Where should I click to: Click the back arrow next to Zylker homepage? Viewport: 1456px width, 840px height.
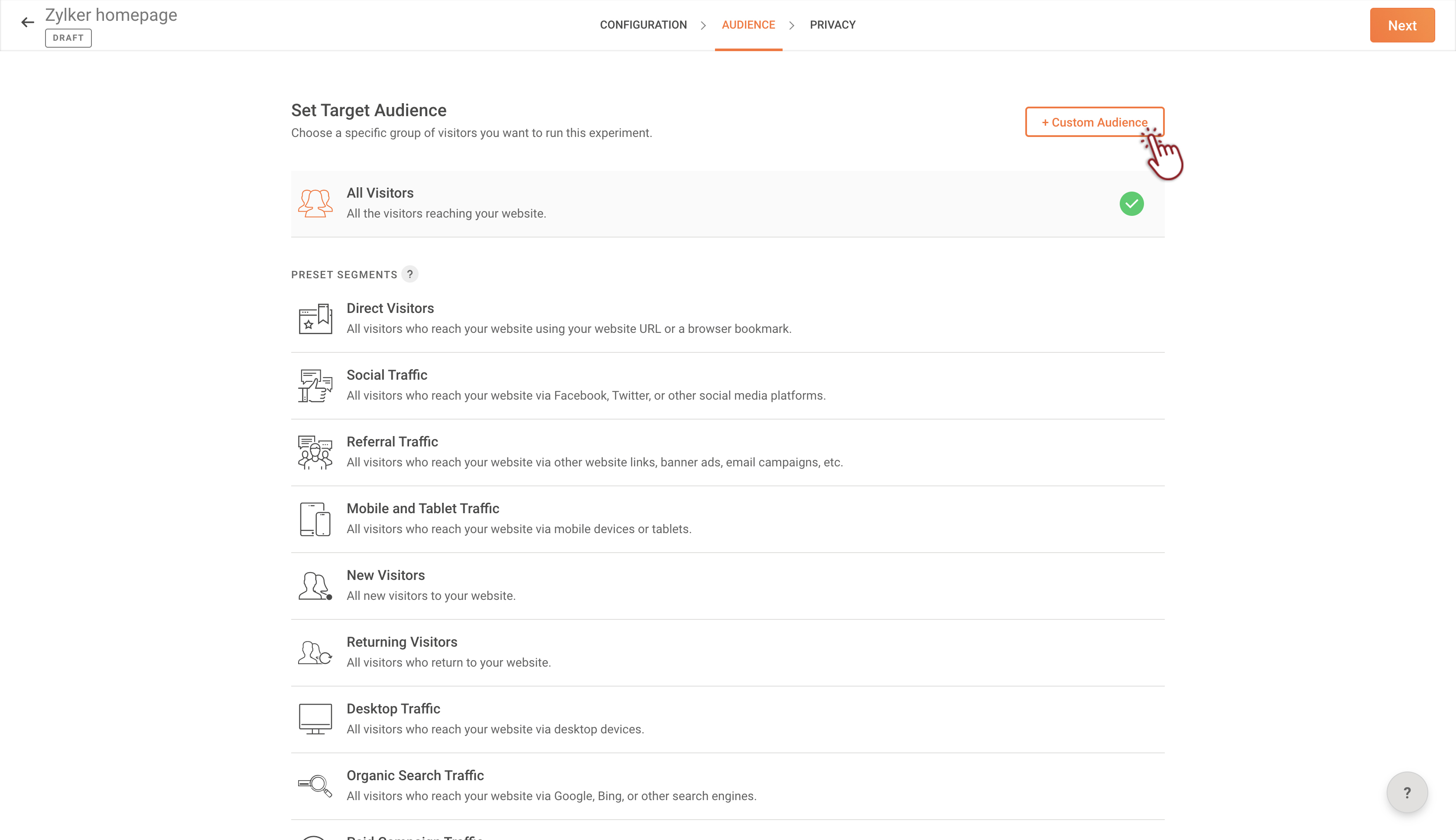[27, 23]
